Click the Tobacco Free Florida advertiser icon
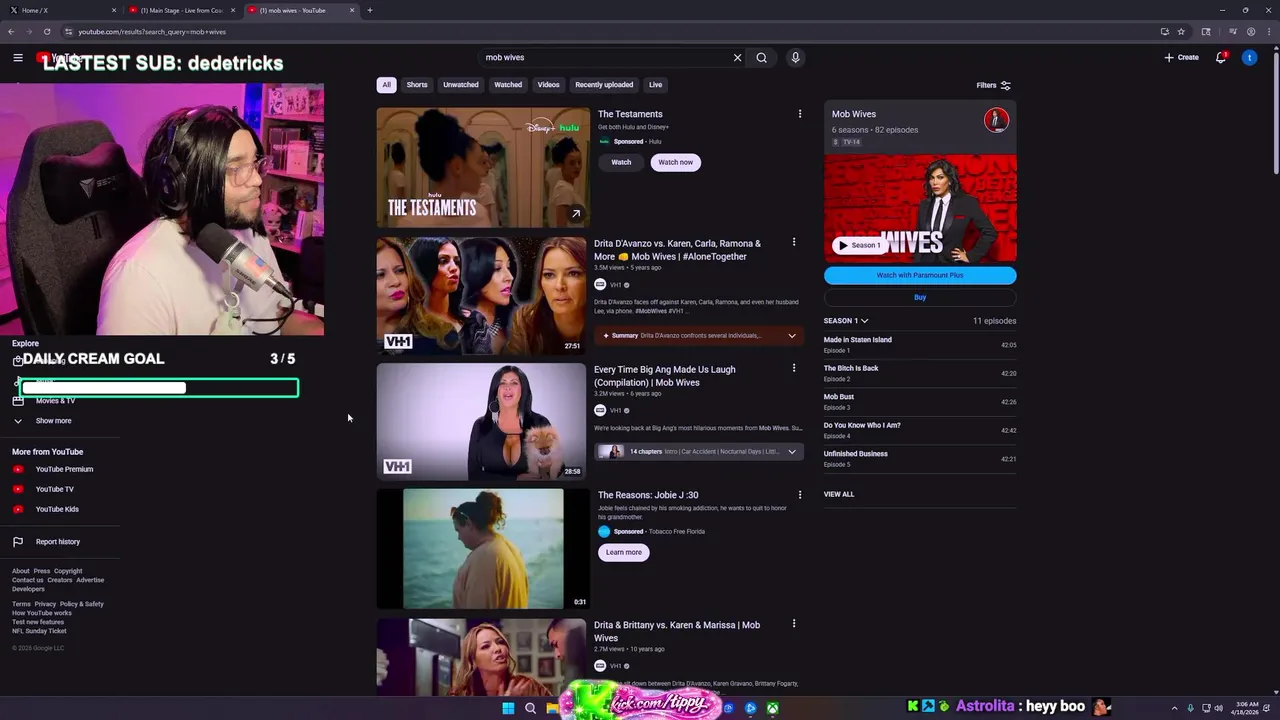 [604, 531]
